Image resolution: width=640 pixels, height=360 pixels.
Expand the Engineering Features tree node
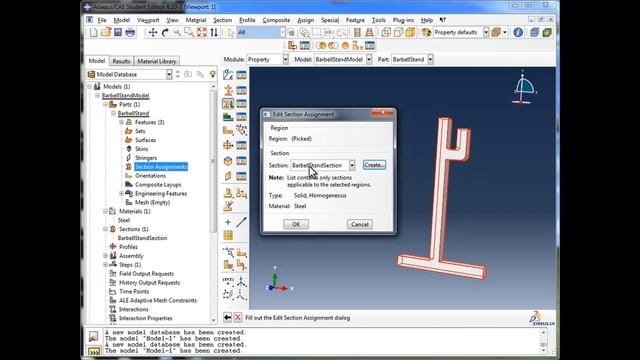121,193
